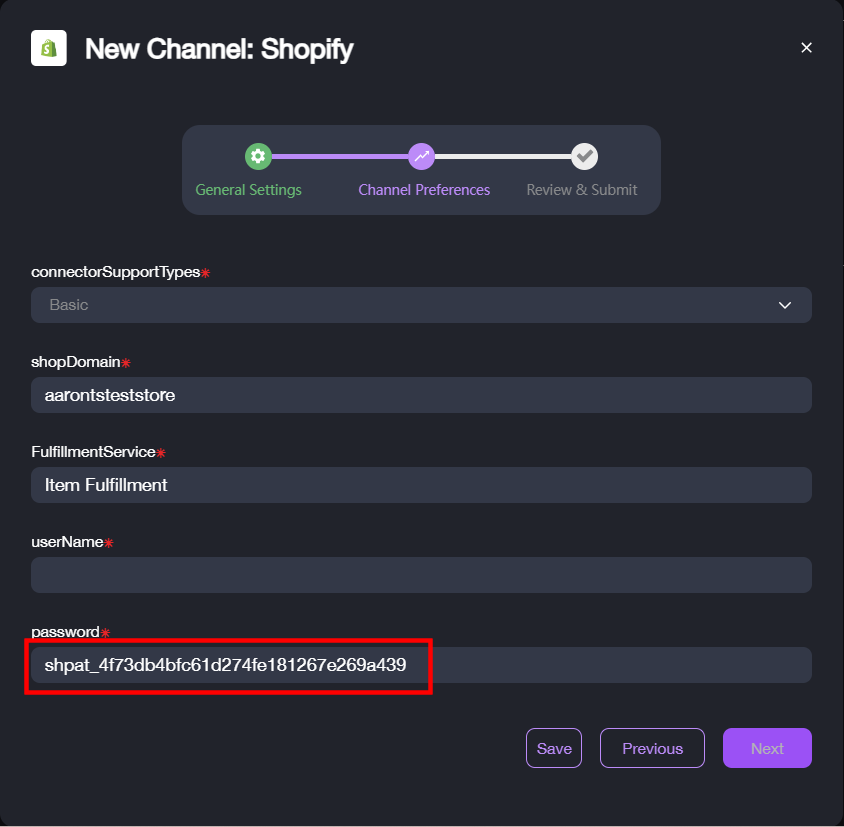
Task: Go to General Settings step label
Action: [x=248, y=190]
